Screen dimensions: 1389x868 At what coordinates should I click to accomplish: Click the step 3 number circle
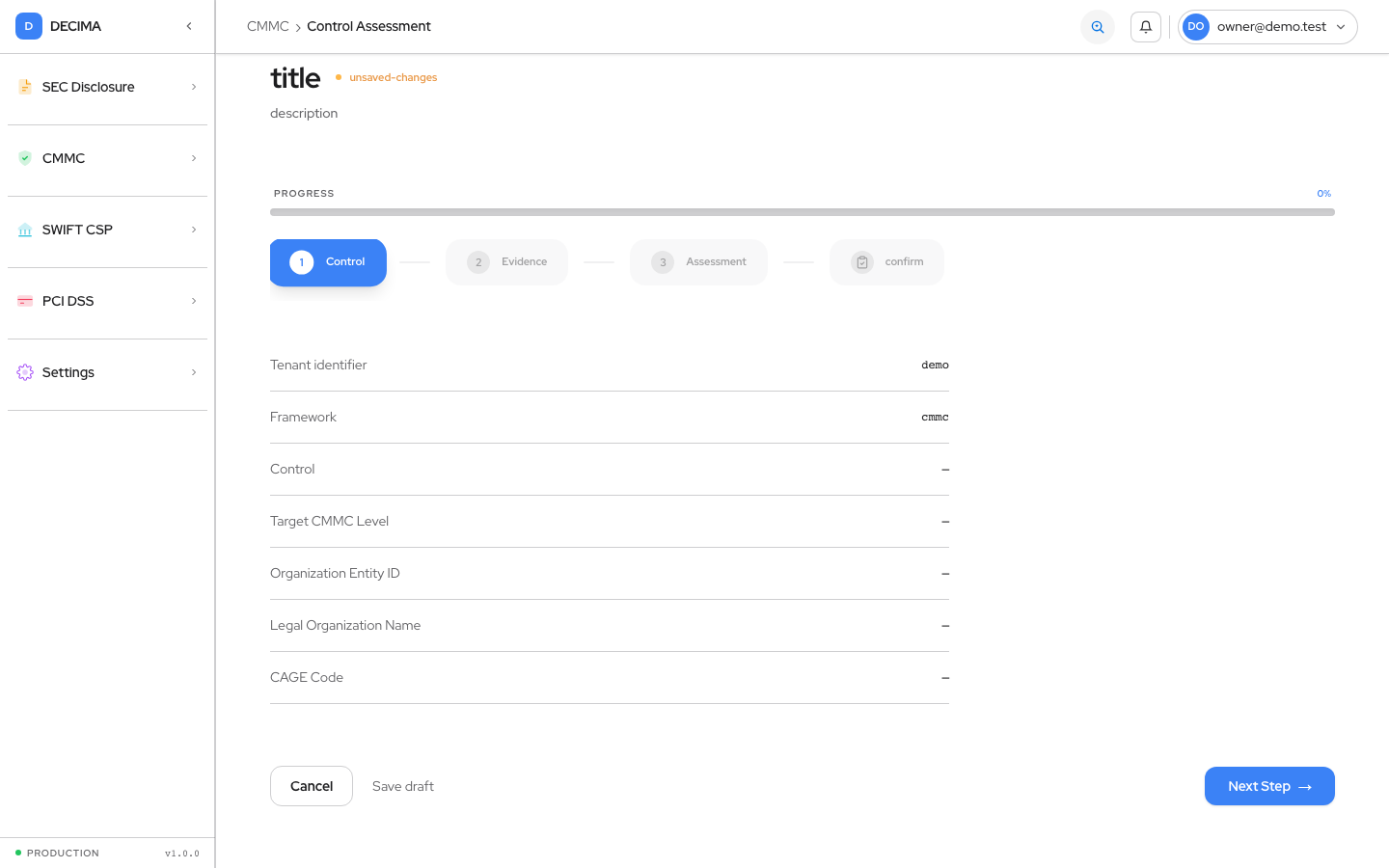point(663,262)
